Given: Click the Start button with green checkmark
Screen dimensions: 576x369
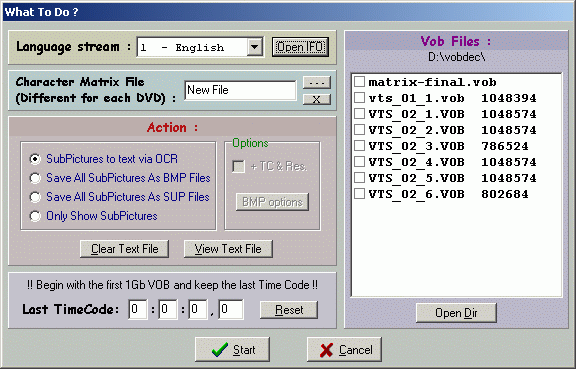Looking at the screenshot, I should coord(232,350).
